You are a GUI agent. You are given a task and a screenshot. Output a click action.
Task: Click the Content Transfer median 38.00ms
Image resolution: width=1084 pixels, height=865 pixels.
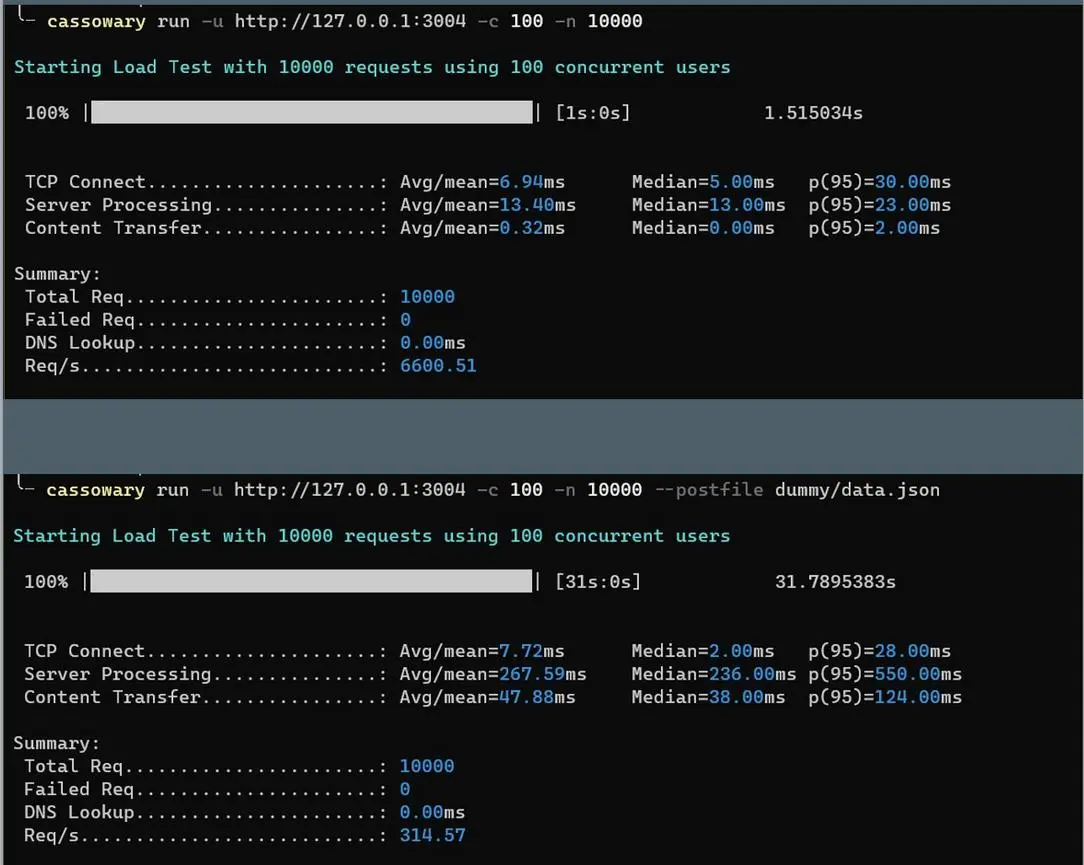[x=747, y=696]
